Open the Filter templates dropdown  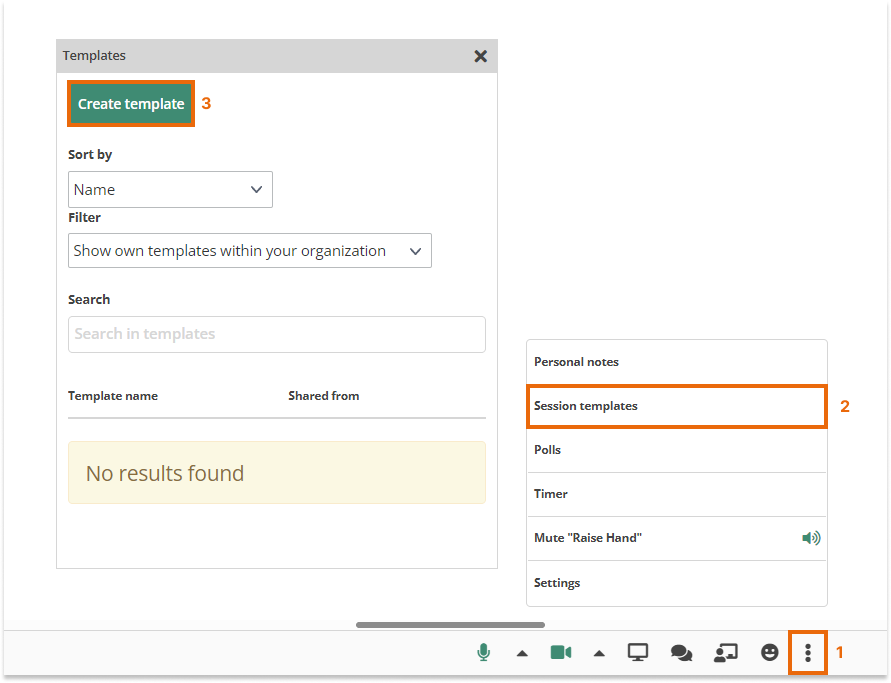(250, 251)
